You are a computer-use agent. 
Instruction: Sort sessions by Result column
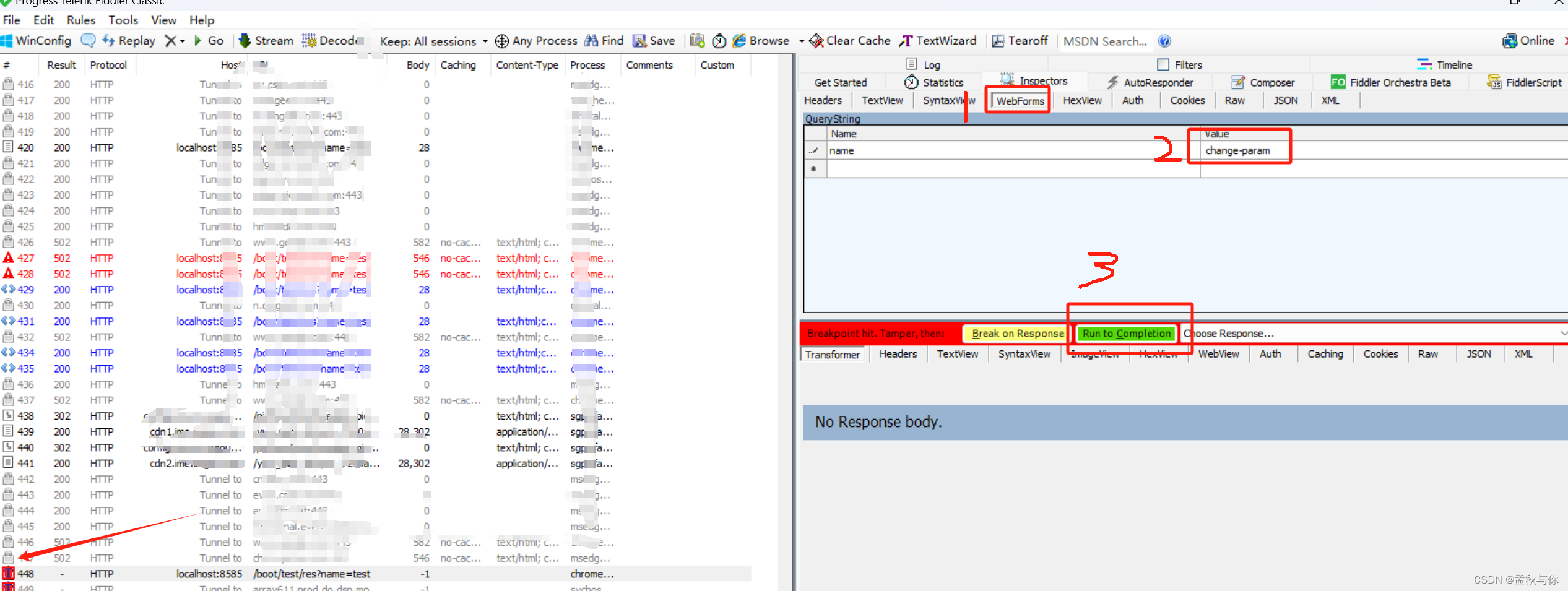click(x=61, y=65)
